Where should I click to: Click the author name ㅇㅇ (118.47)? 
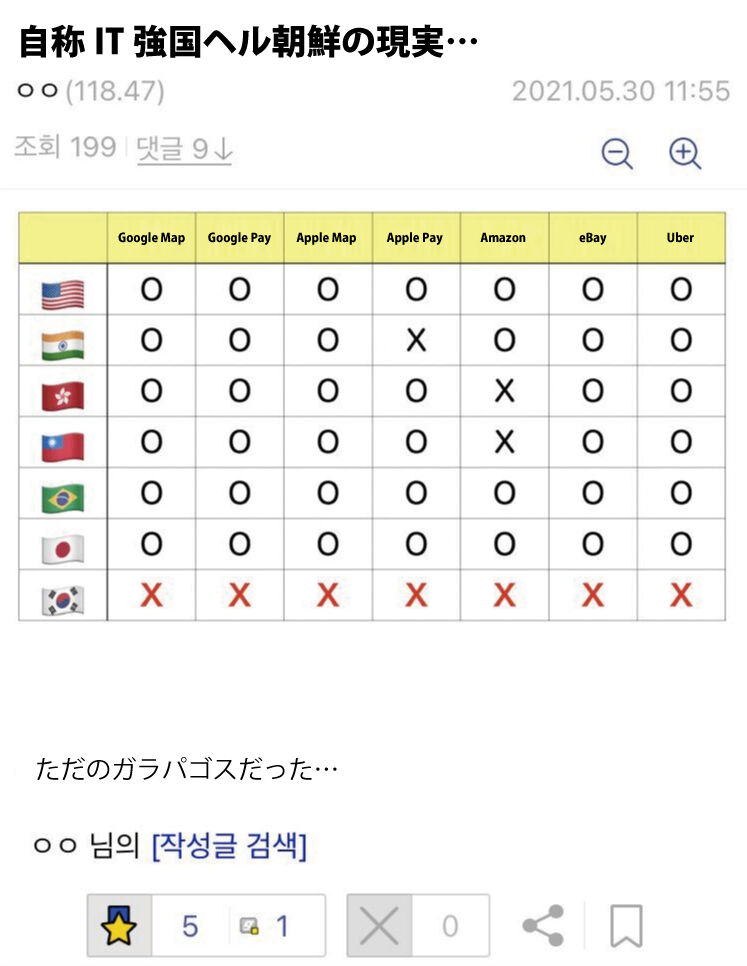point(91,92)
